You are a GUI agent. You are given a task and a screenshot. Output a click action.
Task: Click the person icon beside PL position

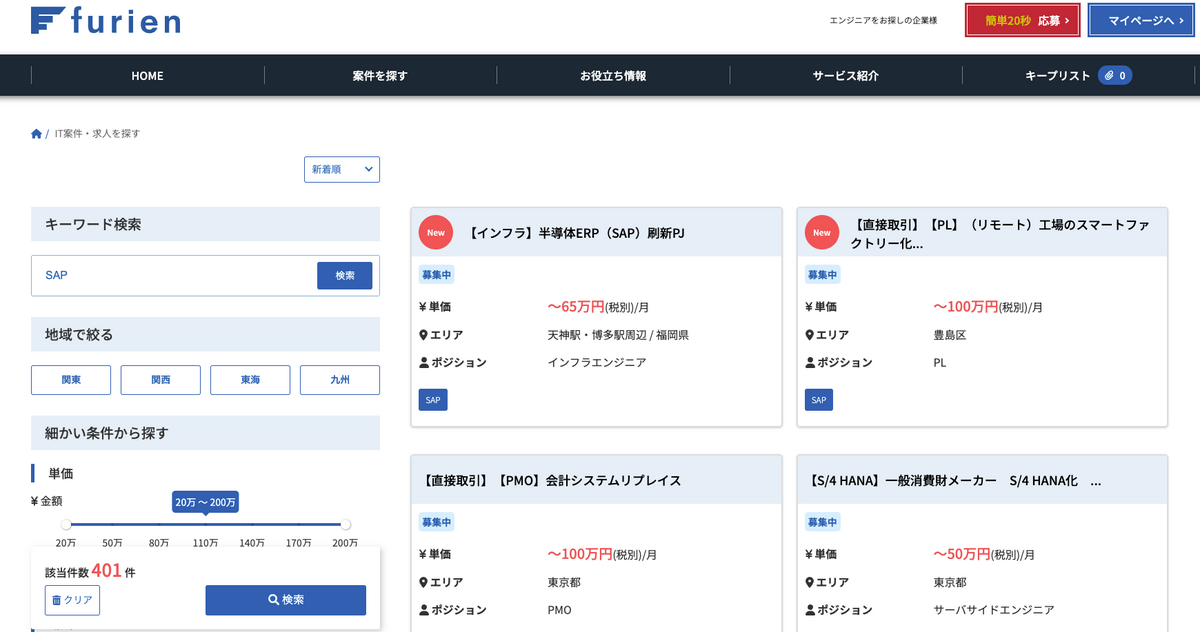point(810,362)
